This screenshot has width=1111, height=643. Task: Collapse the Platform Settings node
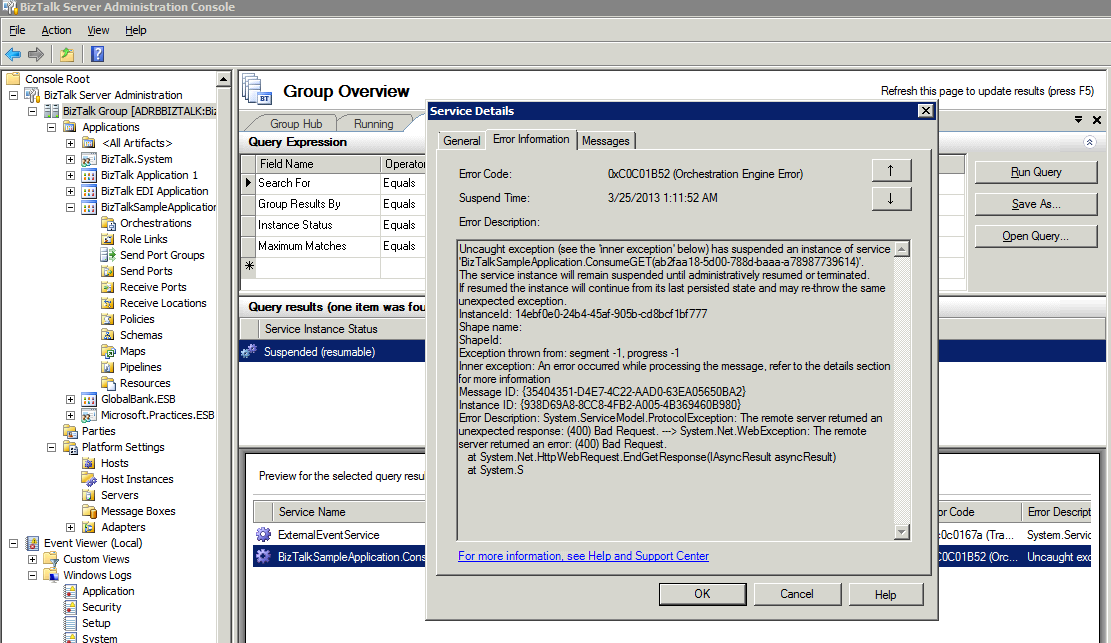[x=52, y=447]
